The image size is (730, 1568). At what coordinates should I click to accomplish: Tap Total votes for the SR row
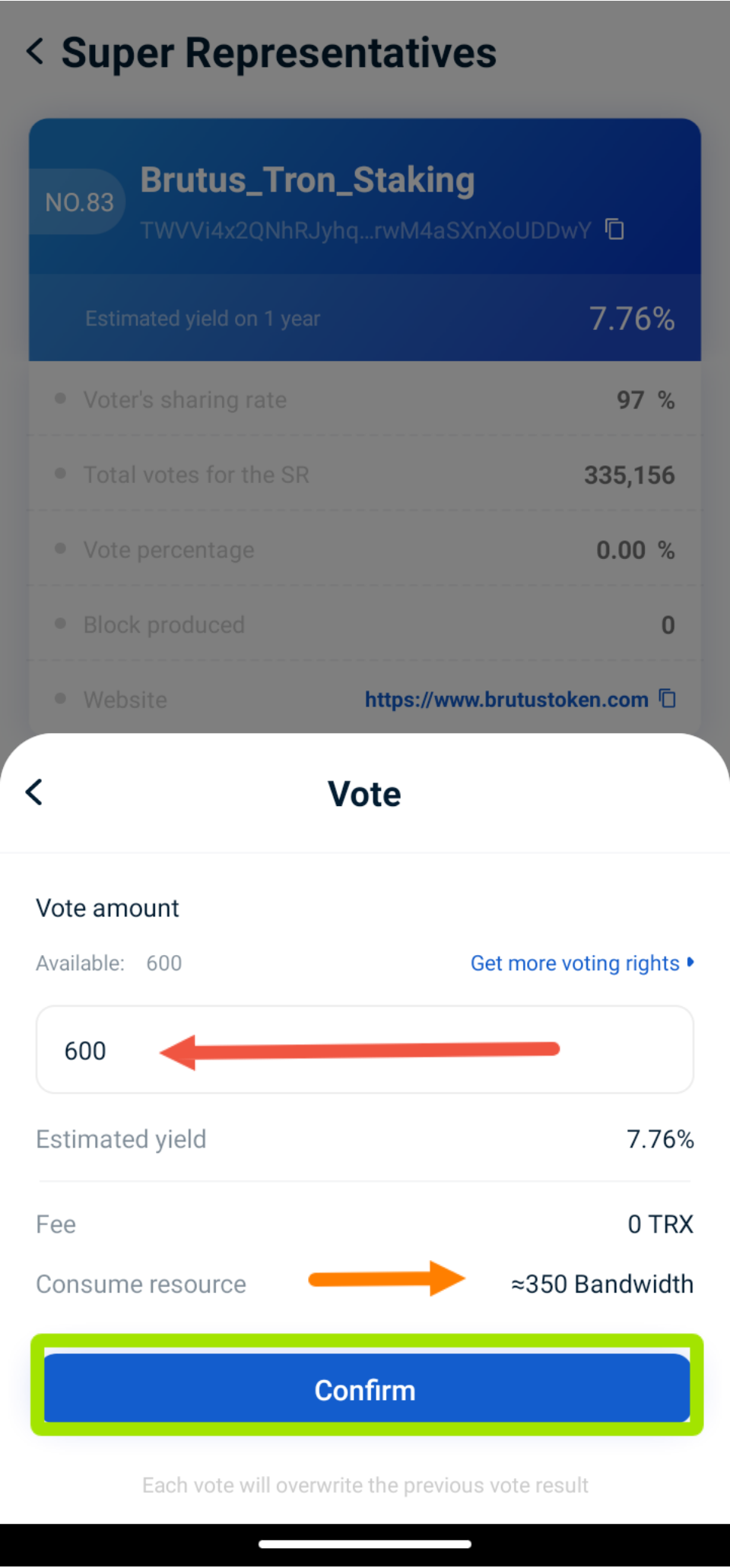tap(365, 475)
